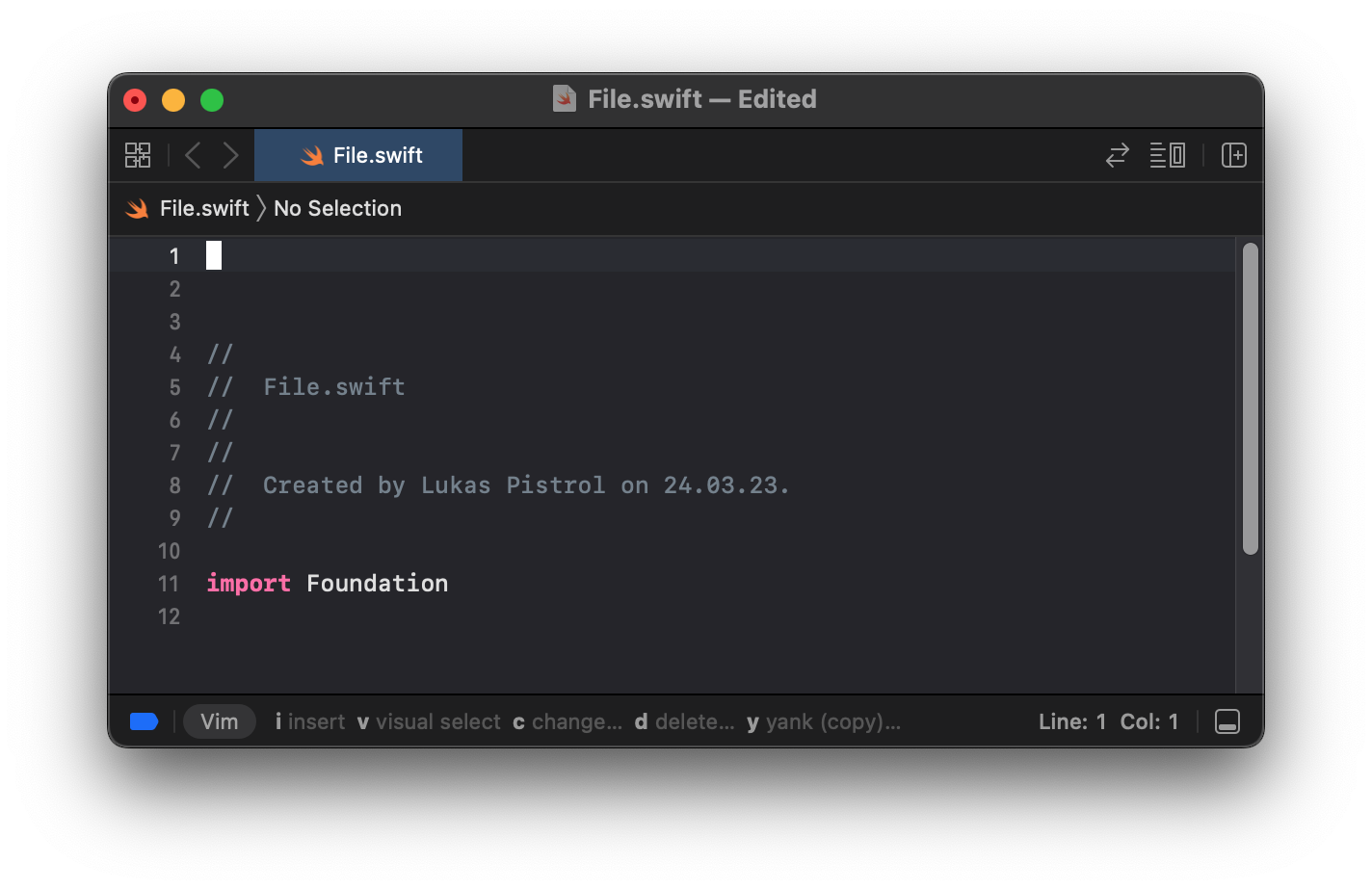1372x890 pixels.
Task: Click the insert hint in the status bar
Action: pos(310,721)
